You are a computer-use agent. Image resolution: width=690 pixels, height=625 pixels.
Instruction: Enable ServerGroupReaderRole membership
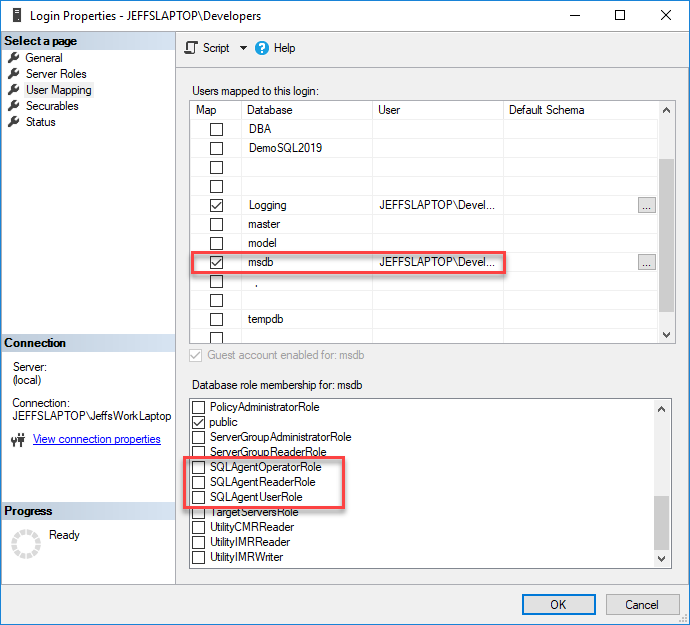[x=198, y=451]
